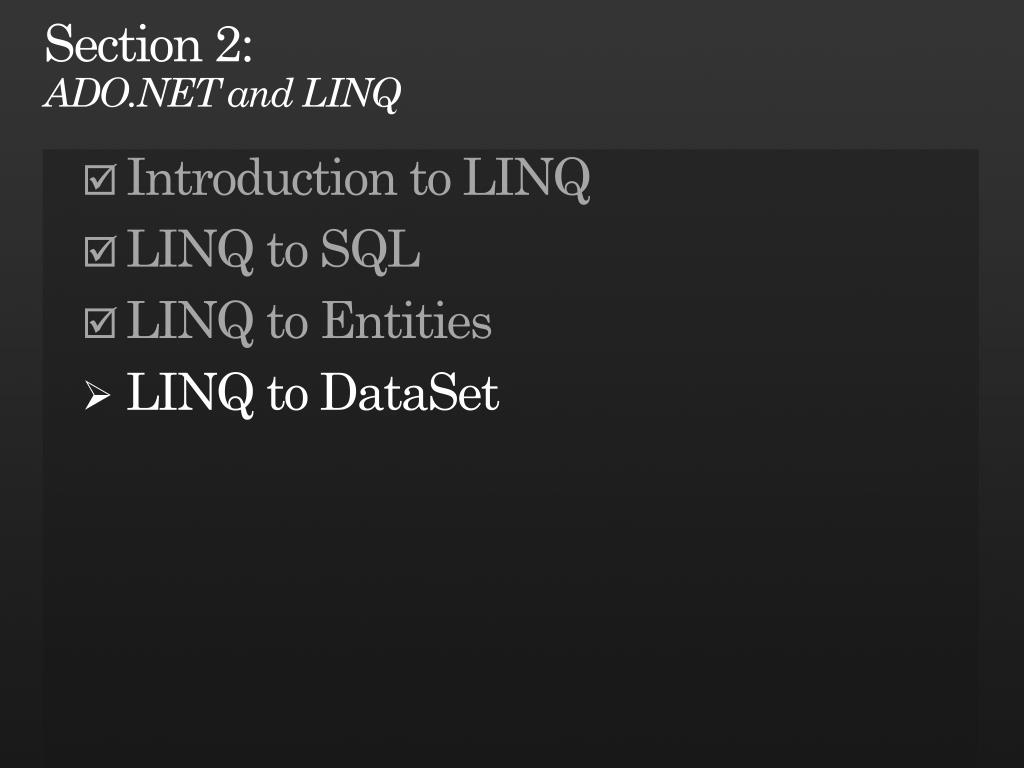Click the arrow bullet before LINQ to DataSet

(97, 395)
